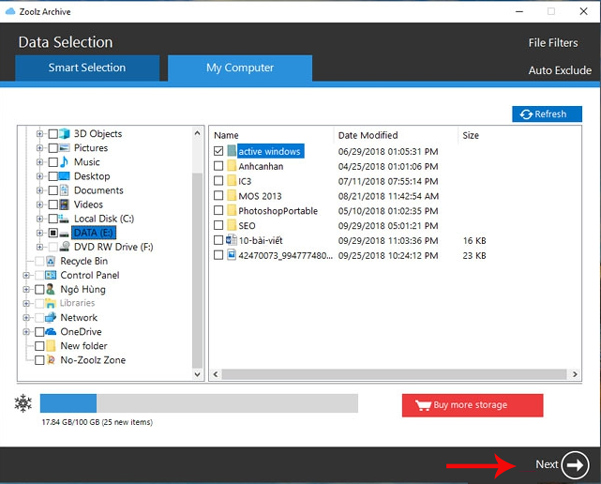This screenshot has width=601, height=484.
Task: Click the No-Zoolz Zone icon
Action: pos(51,360)
